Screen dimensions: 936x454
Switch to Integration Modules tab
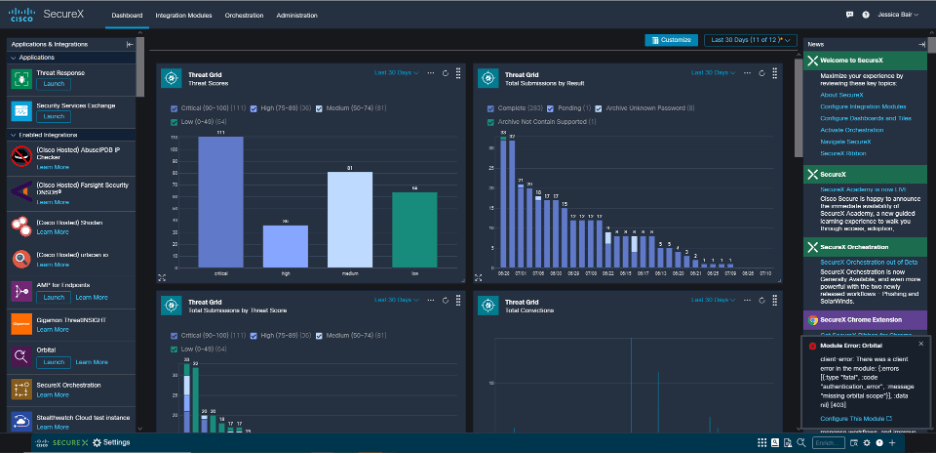click(183, 16)
